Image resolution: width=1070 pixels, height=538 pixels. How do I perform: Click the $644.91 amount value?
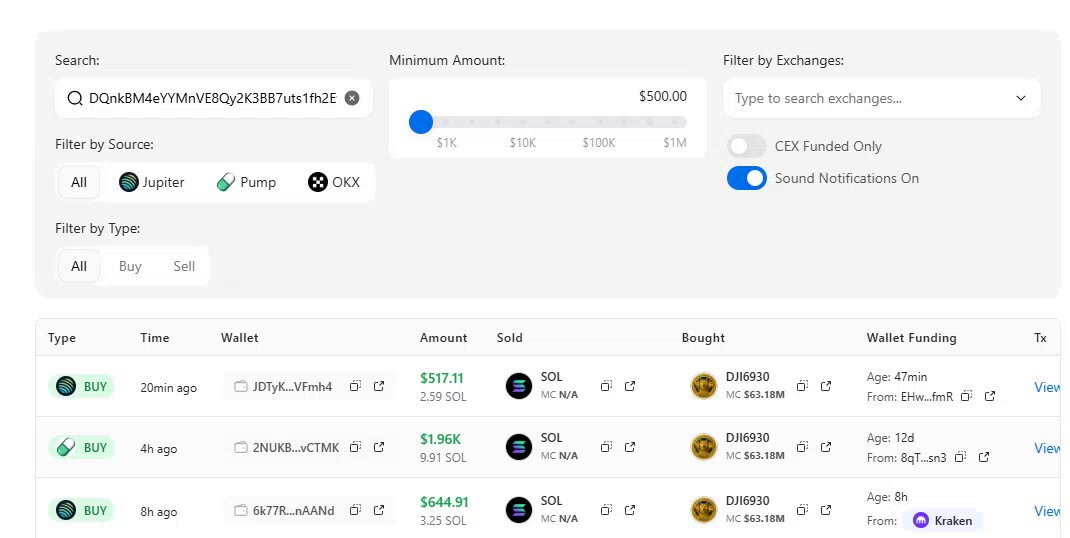pyautogui.click(x=444, y=502)
